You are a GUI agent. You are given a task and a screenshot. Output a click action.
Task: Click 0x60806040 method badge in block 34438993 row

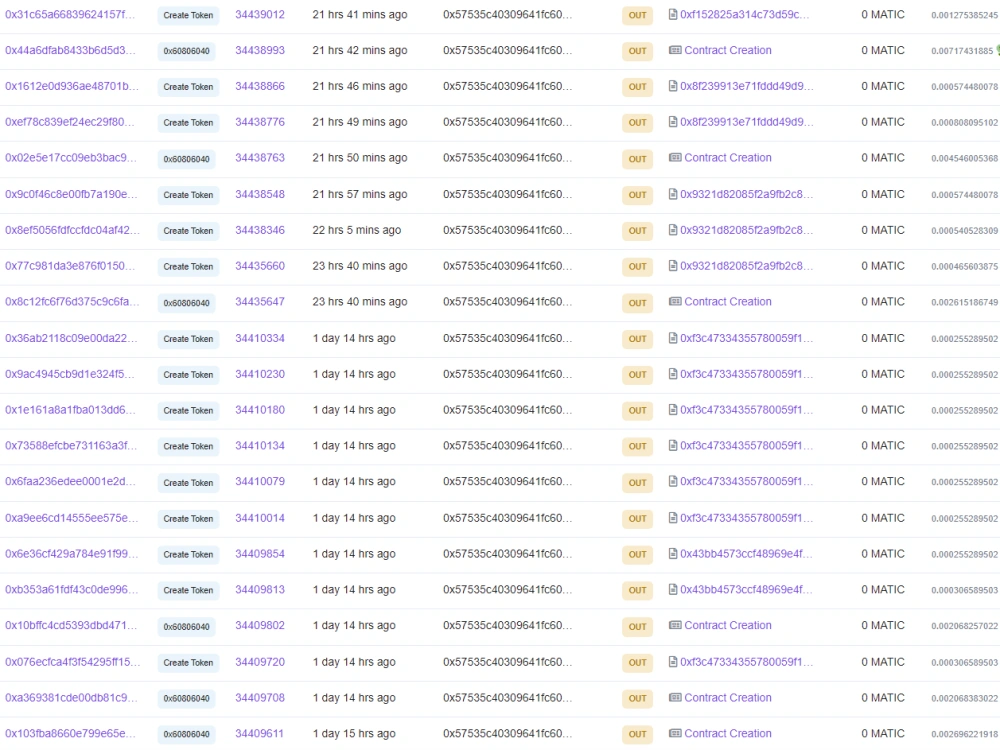[186, 50]
